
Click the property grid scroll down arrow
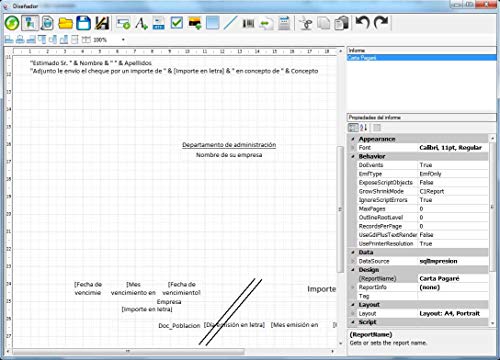(x=492, y=323)
